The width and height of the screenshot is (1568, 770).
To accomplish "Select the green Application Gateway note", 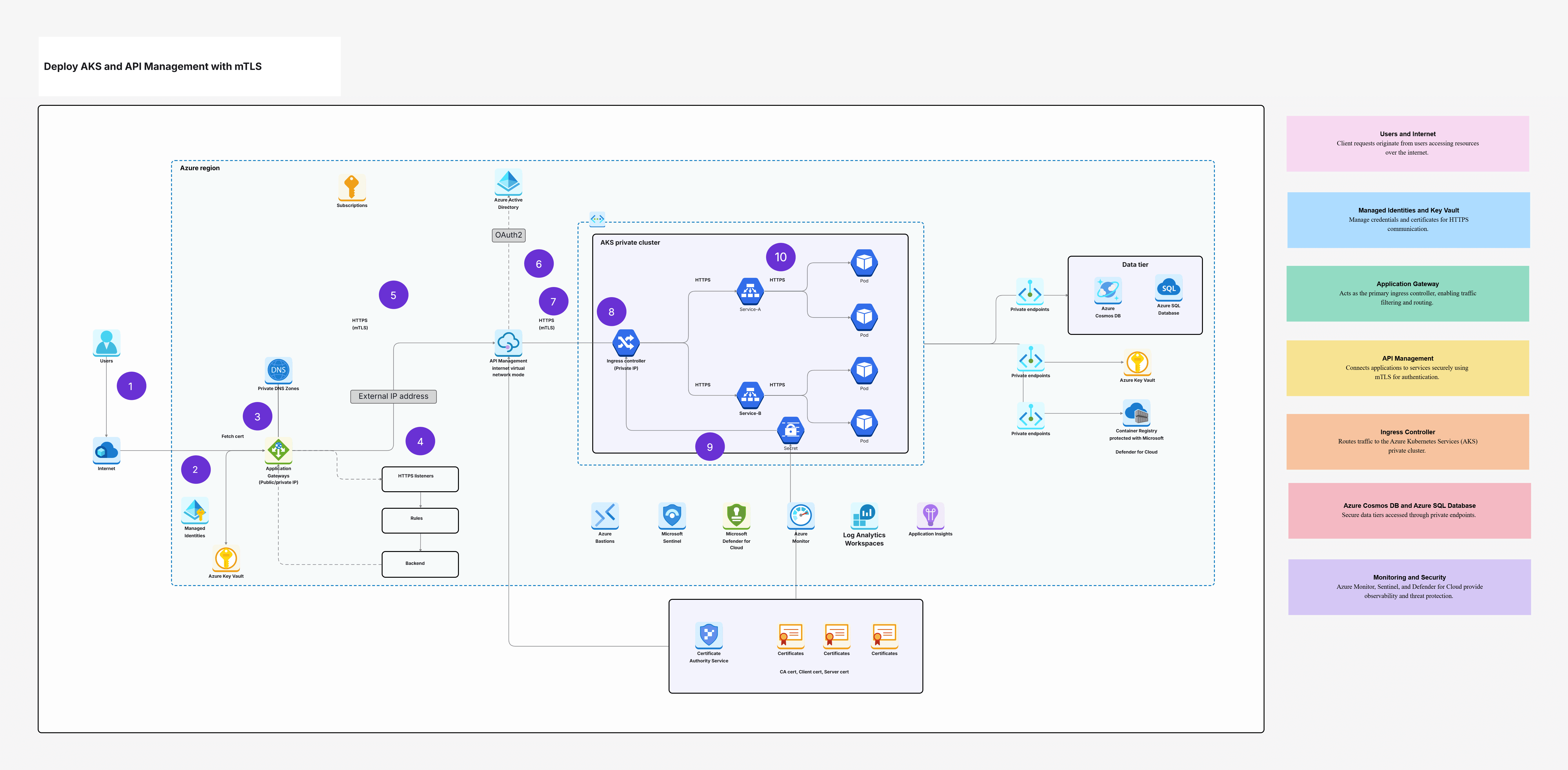I will tap(1407, 293).
